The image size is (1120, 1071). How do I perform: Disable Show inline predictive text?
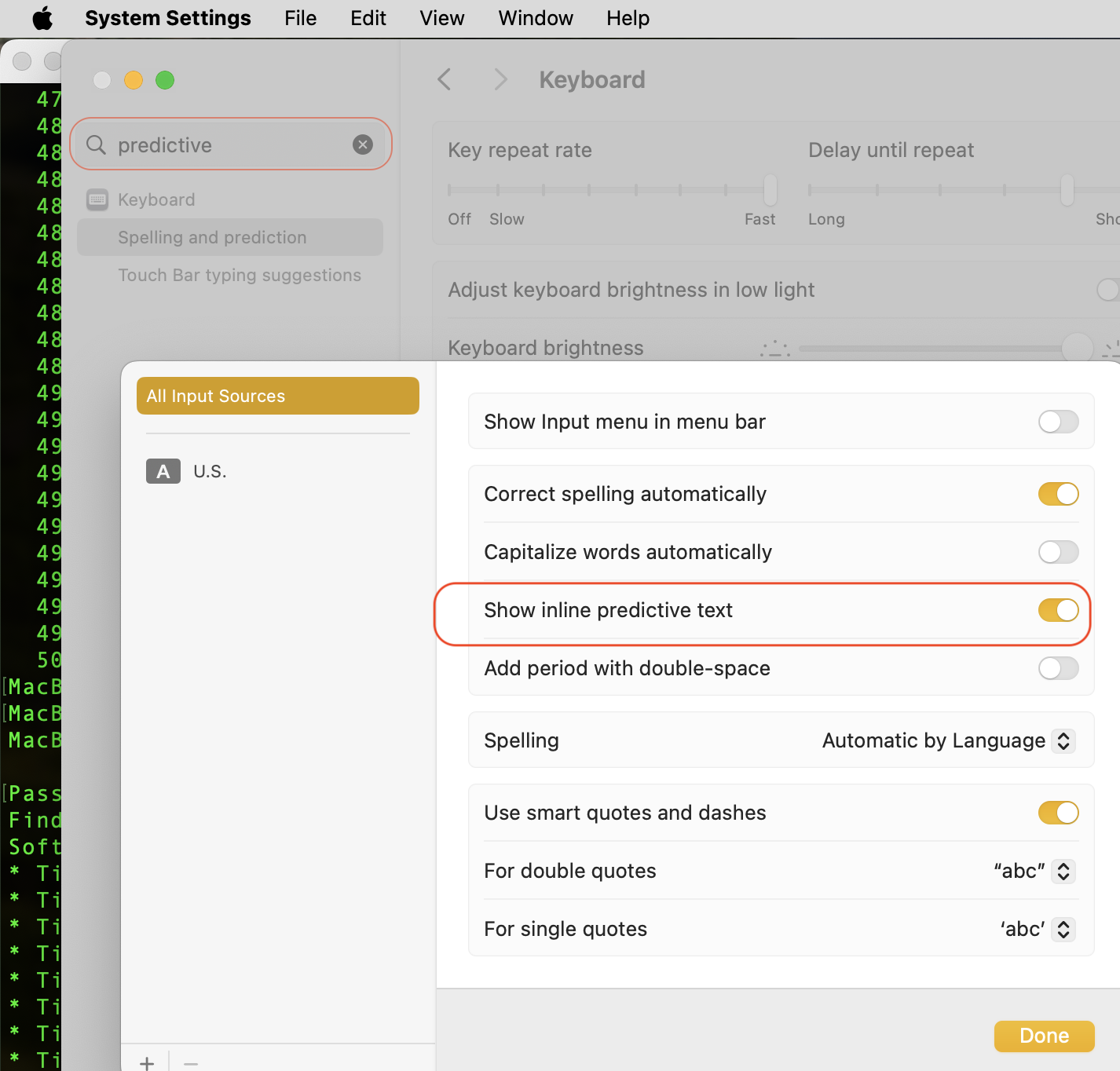tap(1058, 610)
